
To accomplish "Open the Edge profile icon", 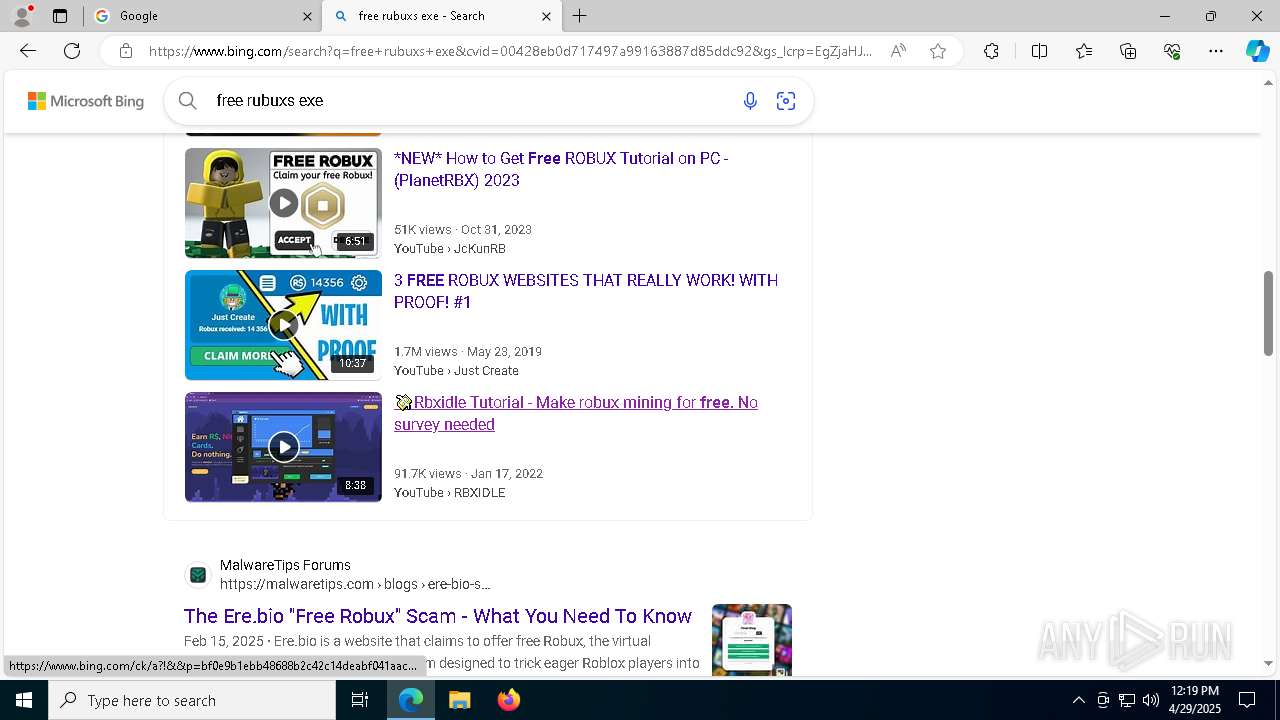I will point(22,16).
